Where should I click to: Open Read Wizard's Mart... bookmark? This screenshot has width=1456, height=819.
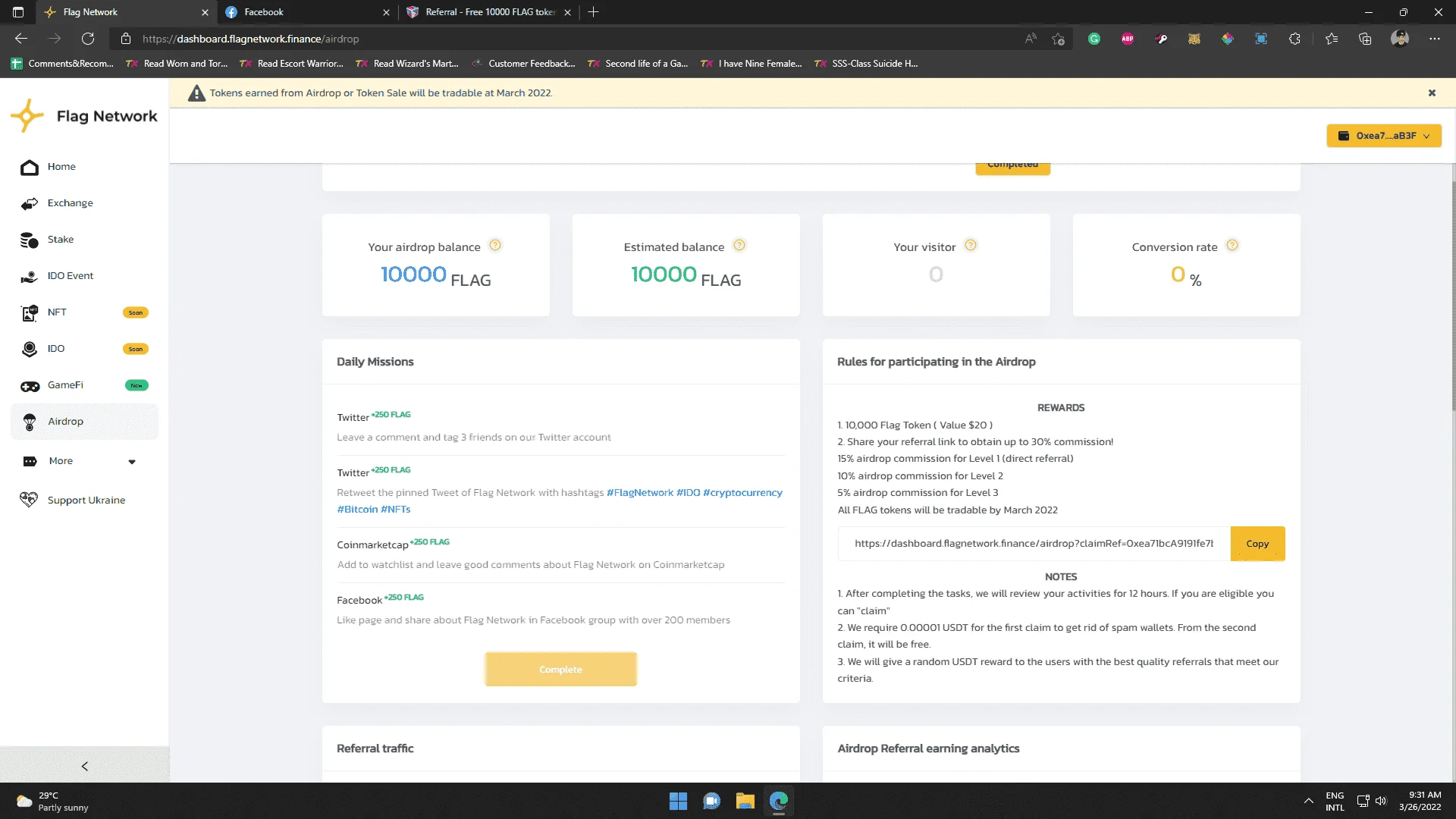coord(407,64)
